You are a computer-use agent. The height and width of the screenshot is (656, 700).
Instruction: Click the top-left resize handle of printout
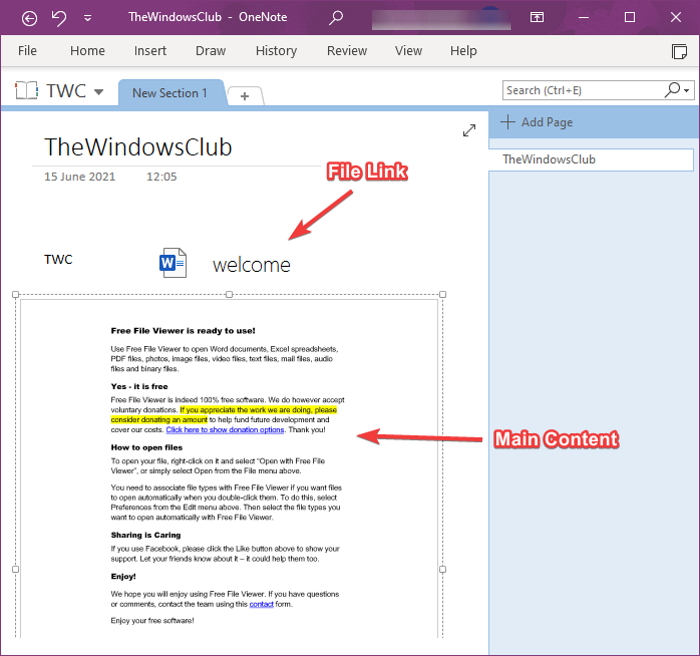[x=16, y=294]
